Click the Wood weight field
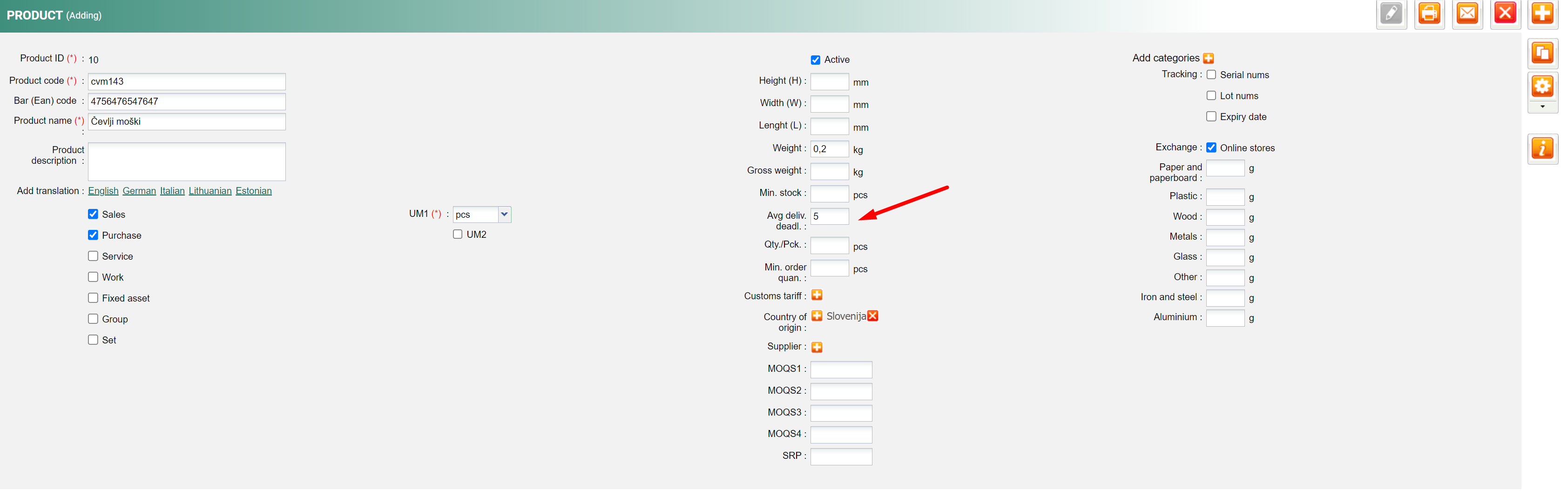The height and width of the screenshot is (497, 1568). coord(1225,218)
